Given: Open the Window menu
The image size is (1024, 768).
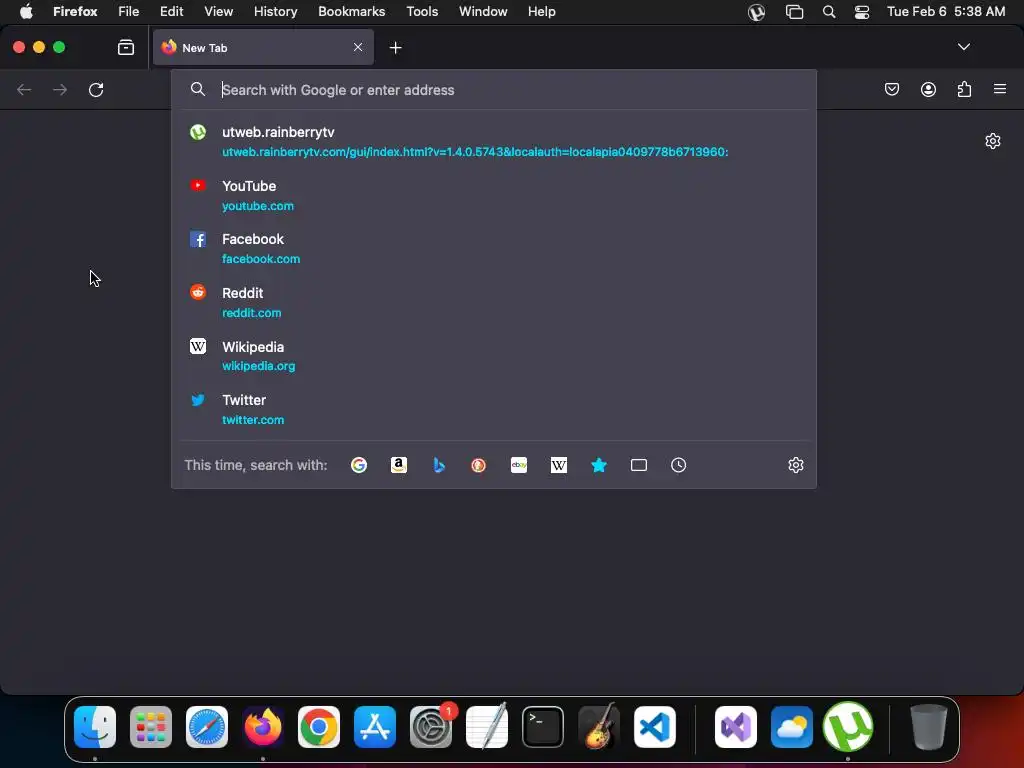Looking at the screenshot, I should click(483, 12).
